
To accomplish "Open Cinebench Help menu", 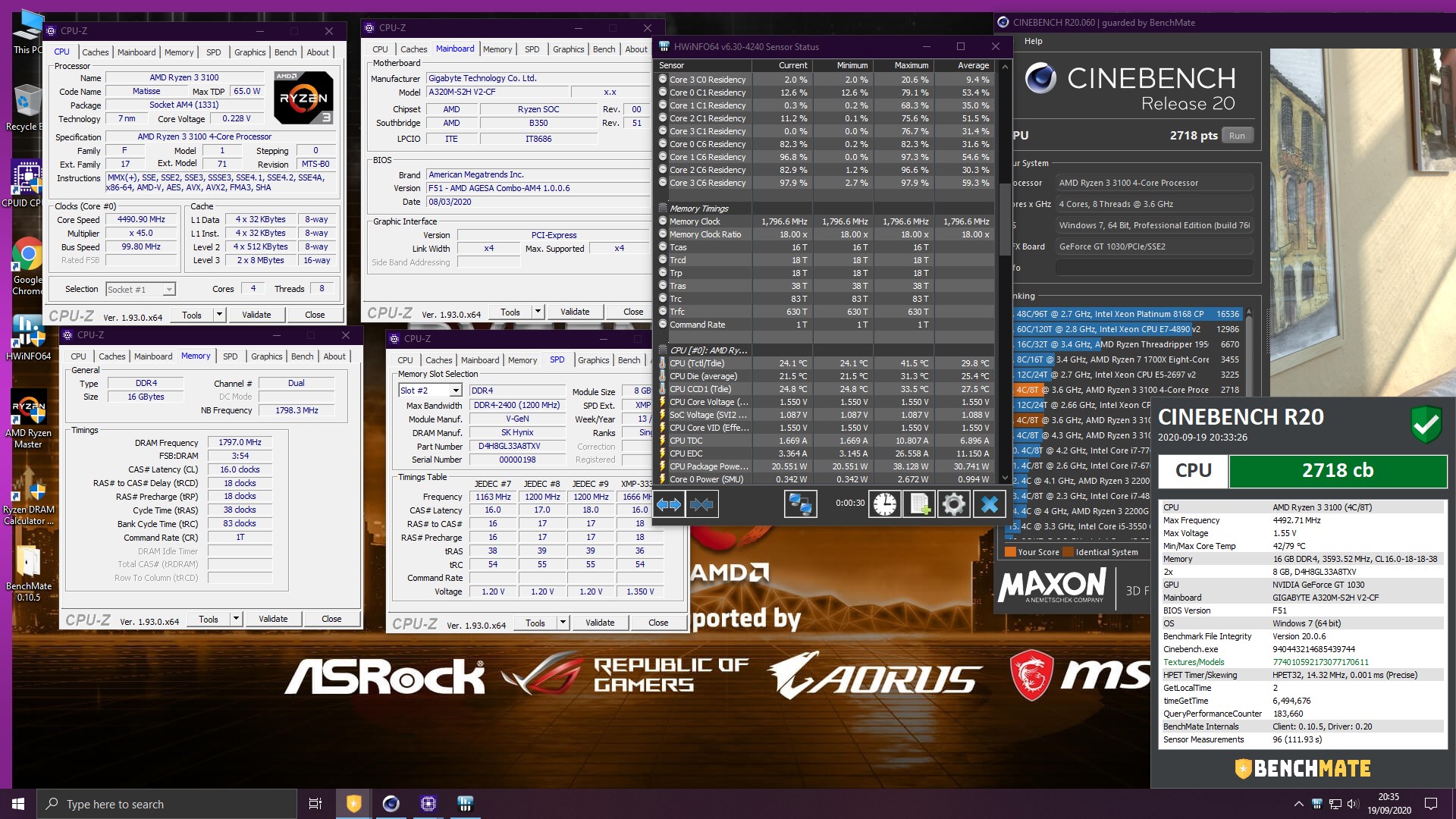I will click(x=1033, y=41).
